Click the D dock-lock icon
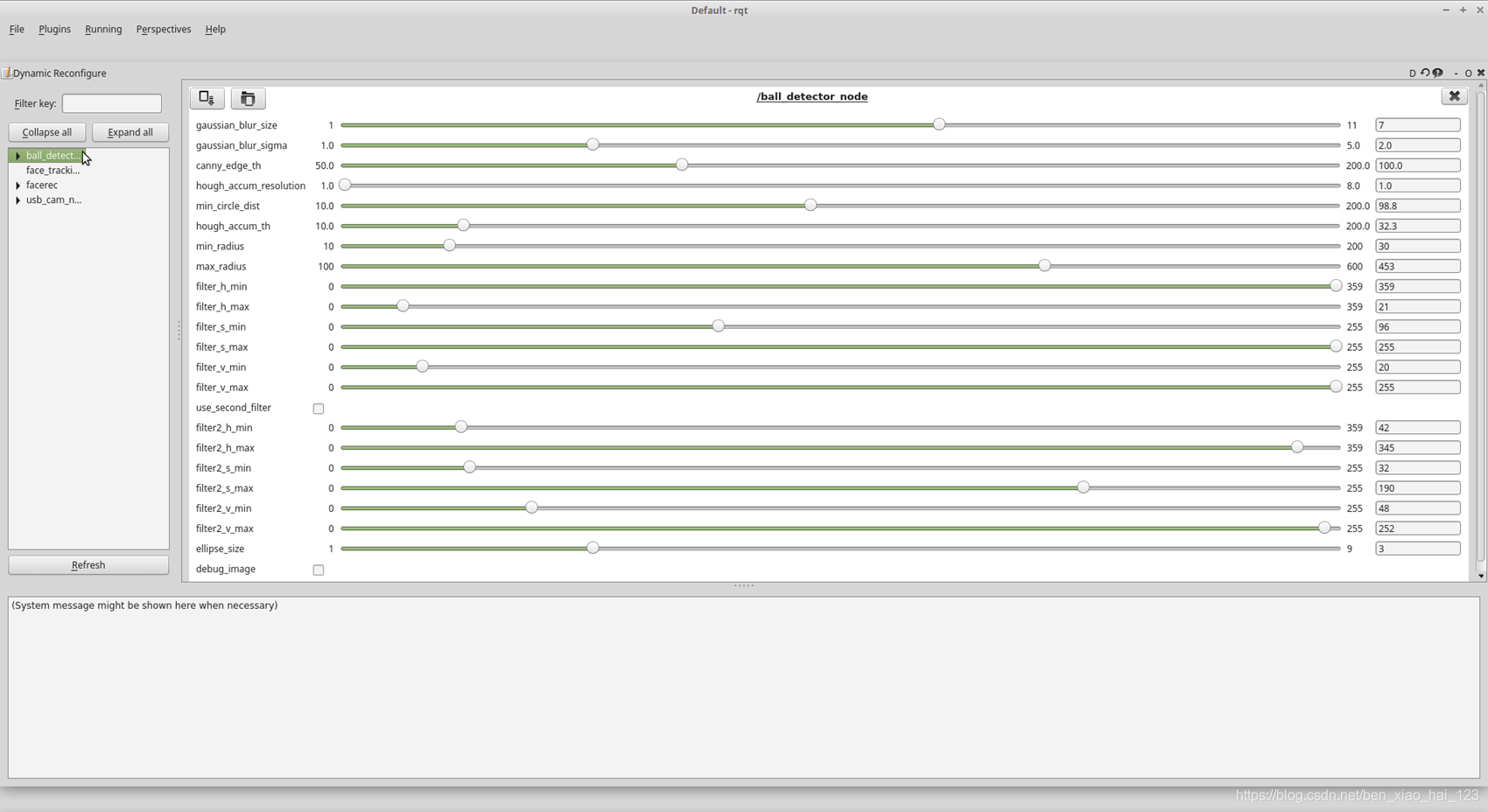Screen dimensions: 1488x812 pos(1412,73)
